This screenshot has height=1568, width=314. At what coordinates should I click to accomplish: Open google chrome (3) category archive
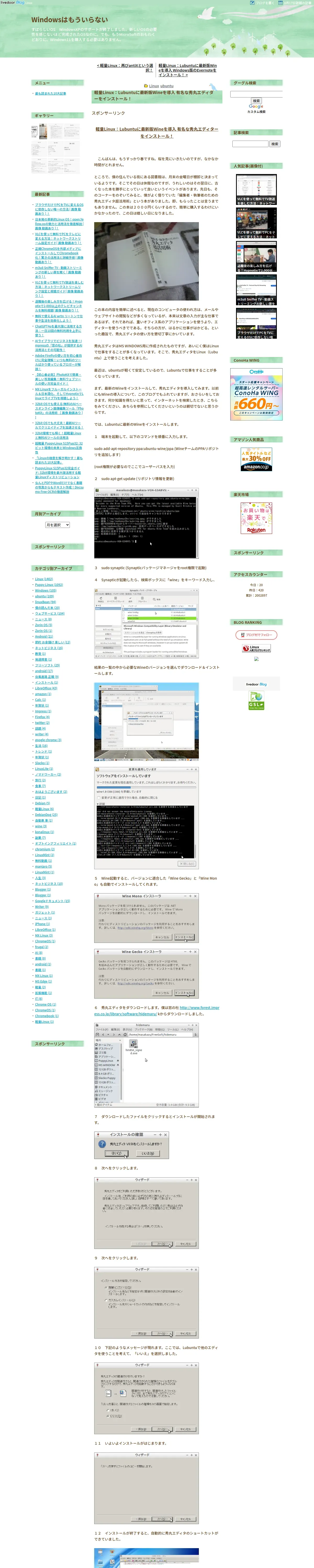(x=48, y=740)
